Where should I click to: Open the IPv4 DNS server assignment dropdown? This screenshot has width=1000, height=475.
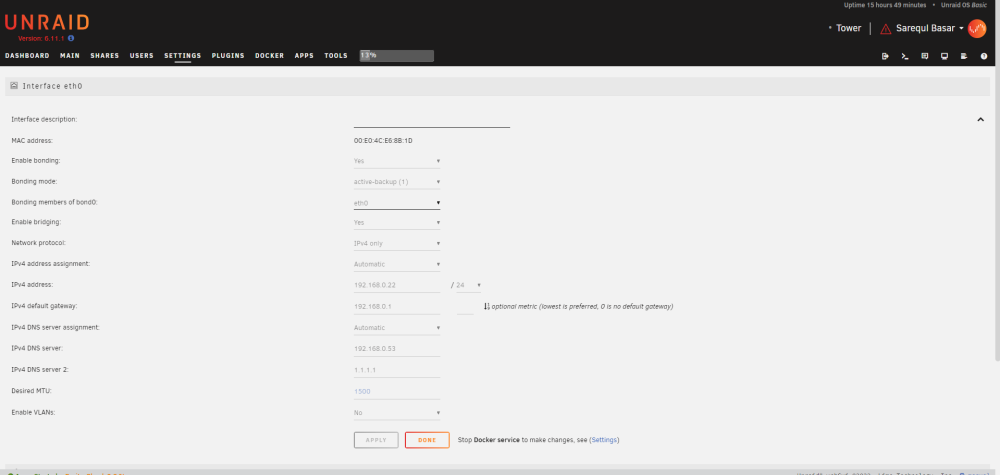397,328
